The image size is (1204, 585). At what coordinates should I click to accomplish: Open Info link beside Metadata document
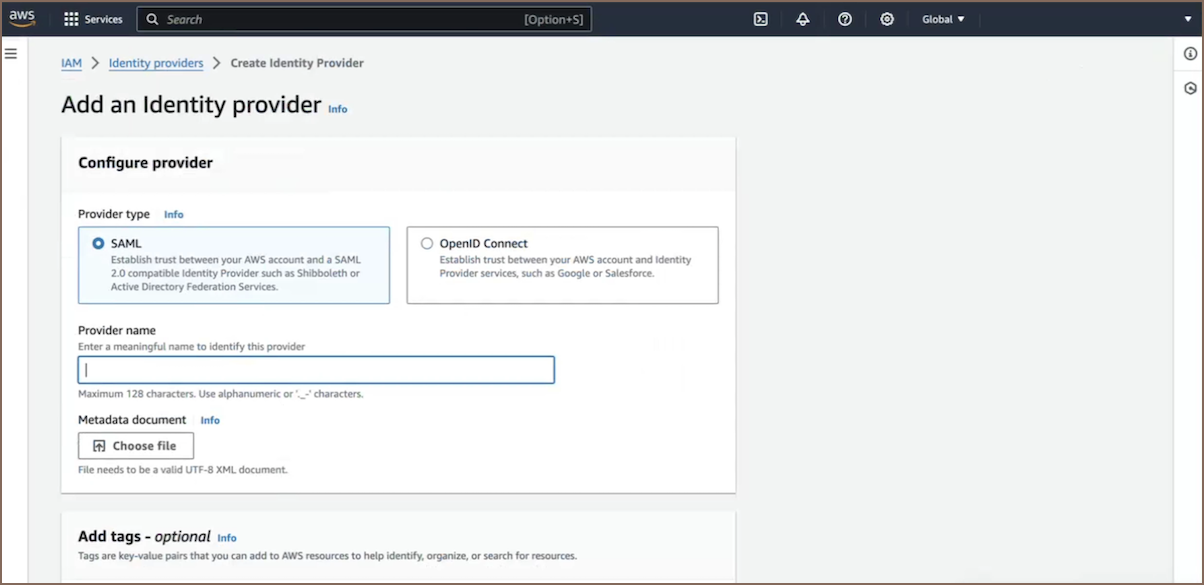[210, 420]
